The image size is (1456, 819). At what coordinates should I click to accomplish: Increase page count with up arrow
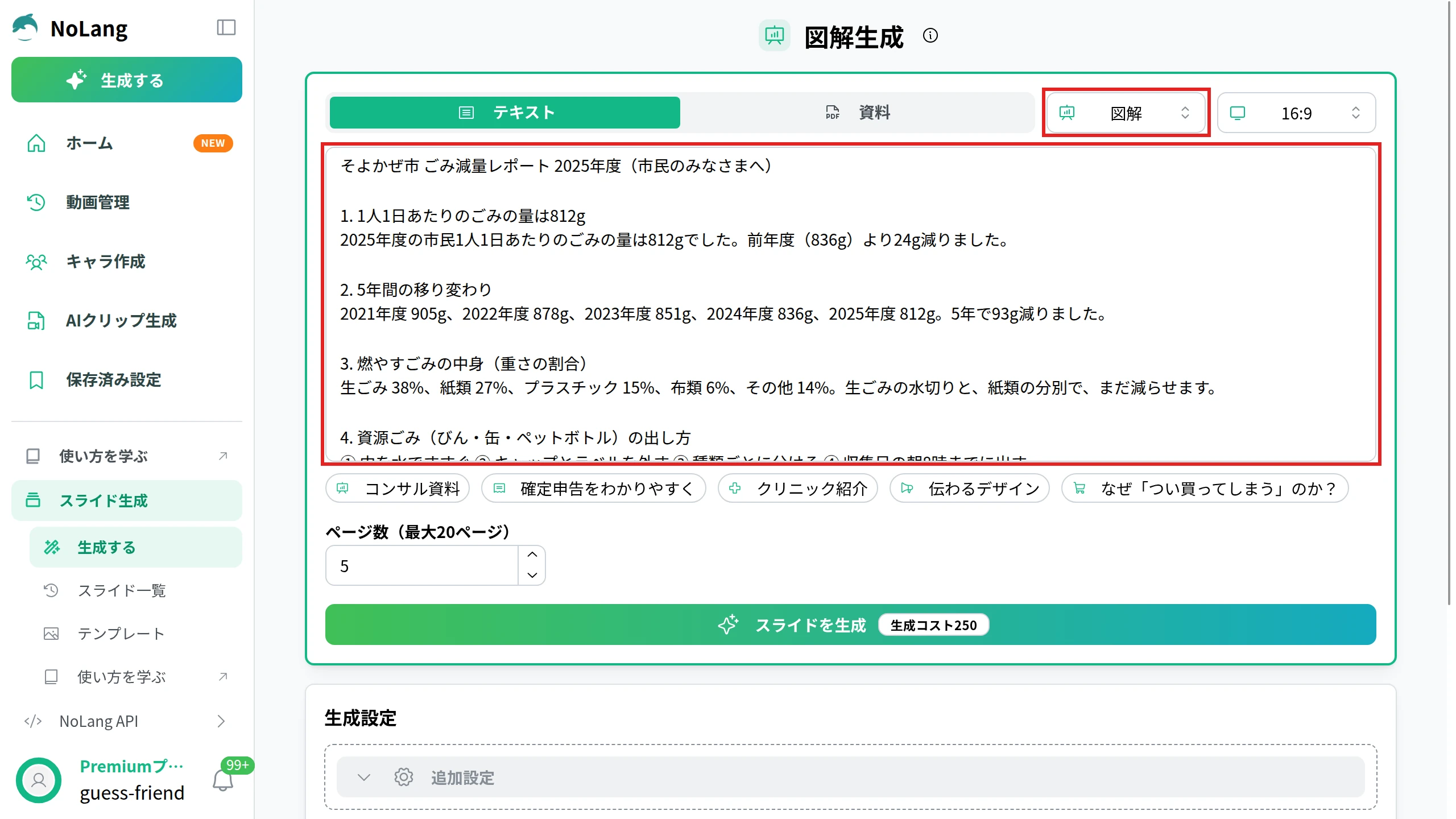pyautogui.click(x=532, y=555)
